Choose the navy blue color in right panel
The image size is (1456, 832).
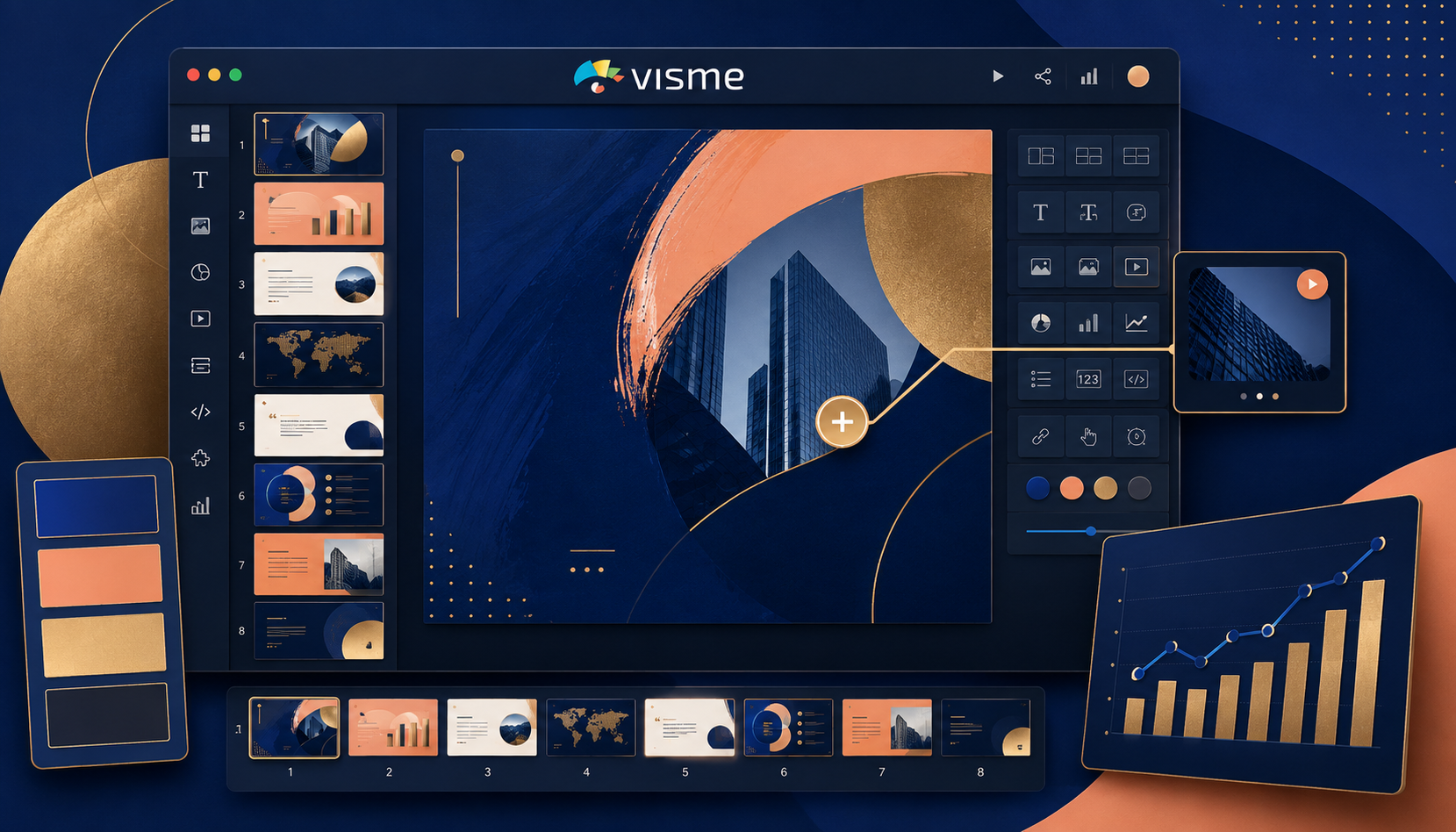point(1038,488)
